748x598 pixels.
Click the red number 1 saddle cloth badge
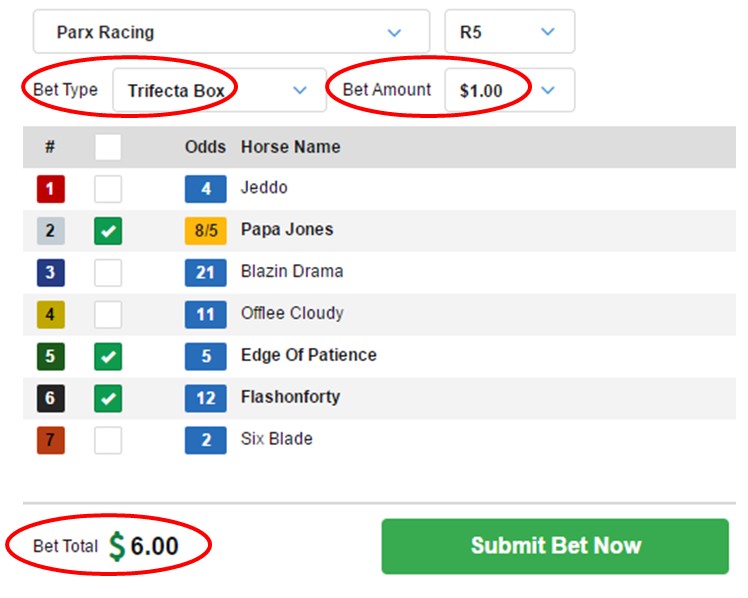point(51,189)
